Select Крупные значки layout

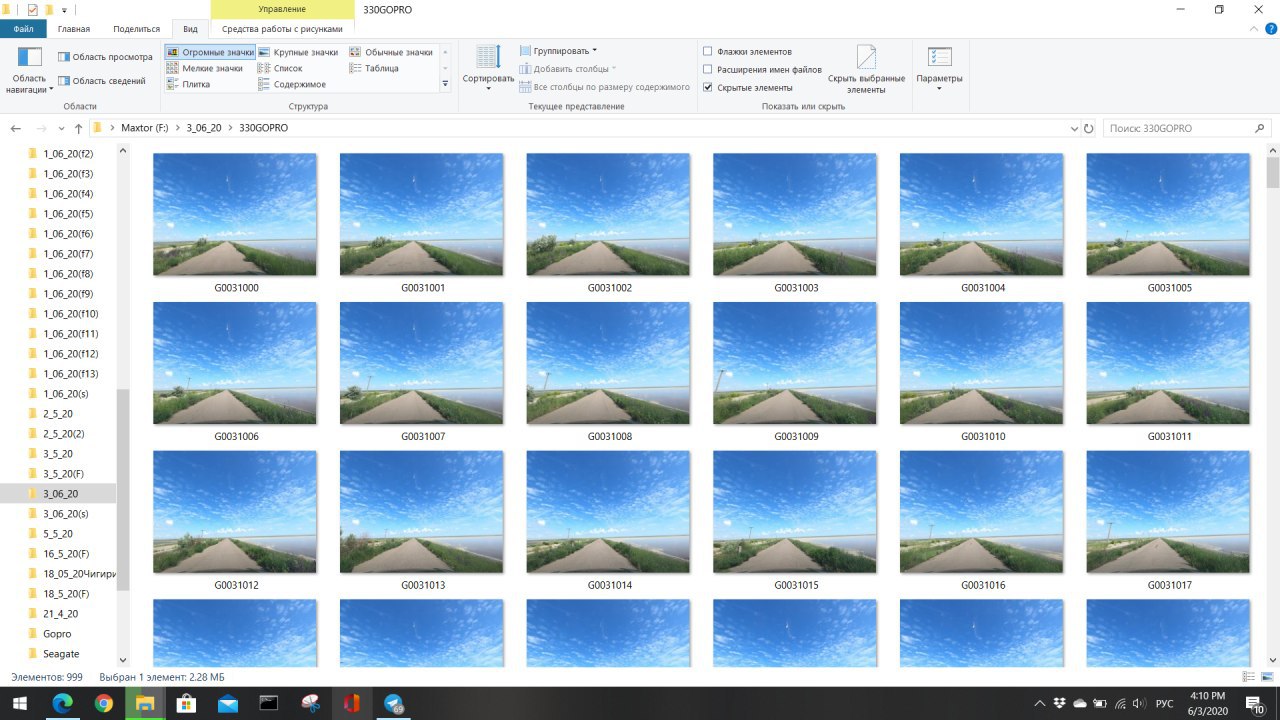pos(298,52)
